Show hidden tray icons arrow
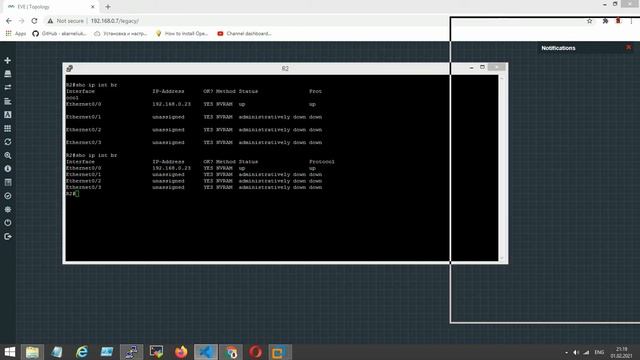Screen dimensions: 640x360 coord(566,352)
